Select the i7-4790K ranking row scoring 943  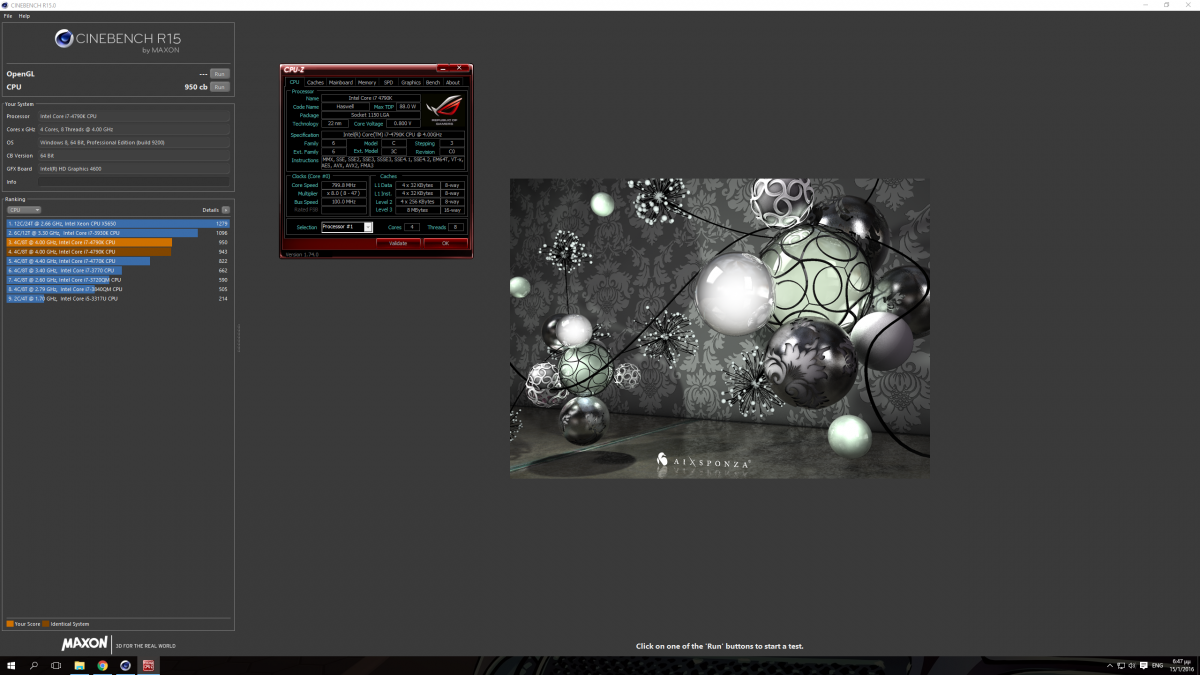coord(118,251)
